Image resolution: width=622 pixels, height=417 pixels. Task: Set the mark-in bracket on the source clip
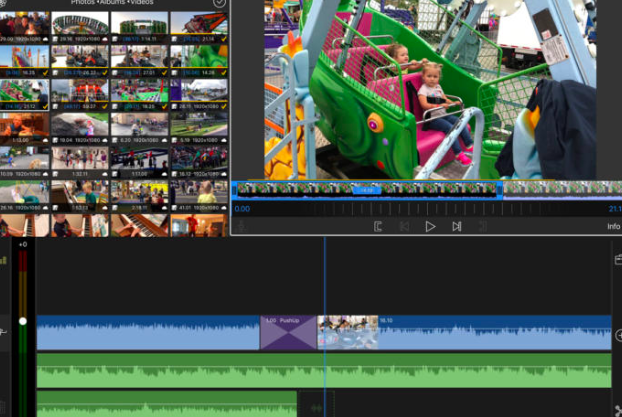(378, 227)
